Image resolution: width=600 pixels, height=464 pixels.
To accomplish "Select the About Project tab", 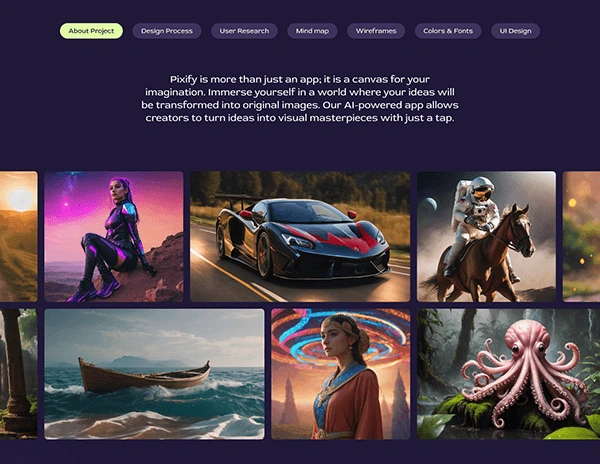I will 91,31.
